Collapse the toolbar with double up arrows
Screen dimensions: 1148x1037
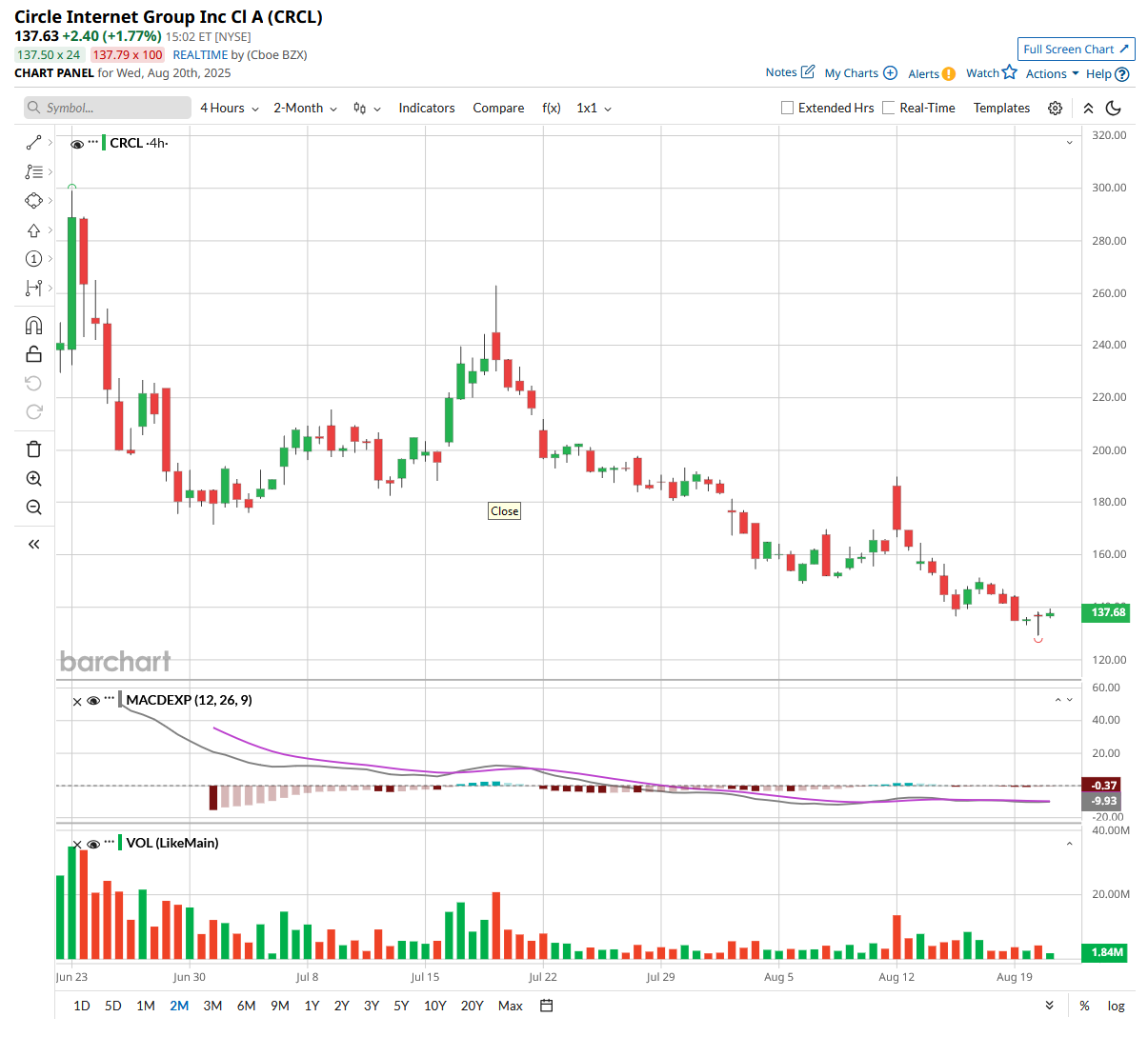click(1088, 109)
